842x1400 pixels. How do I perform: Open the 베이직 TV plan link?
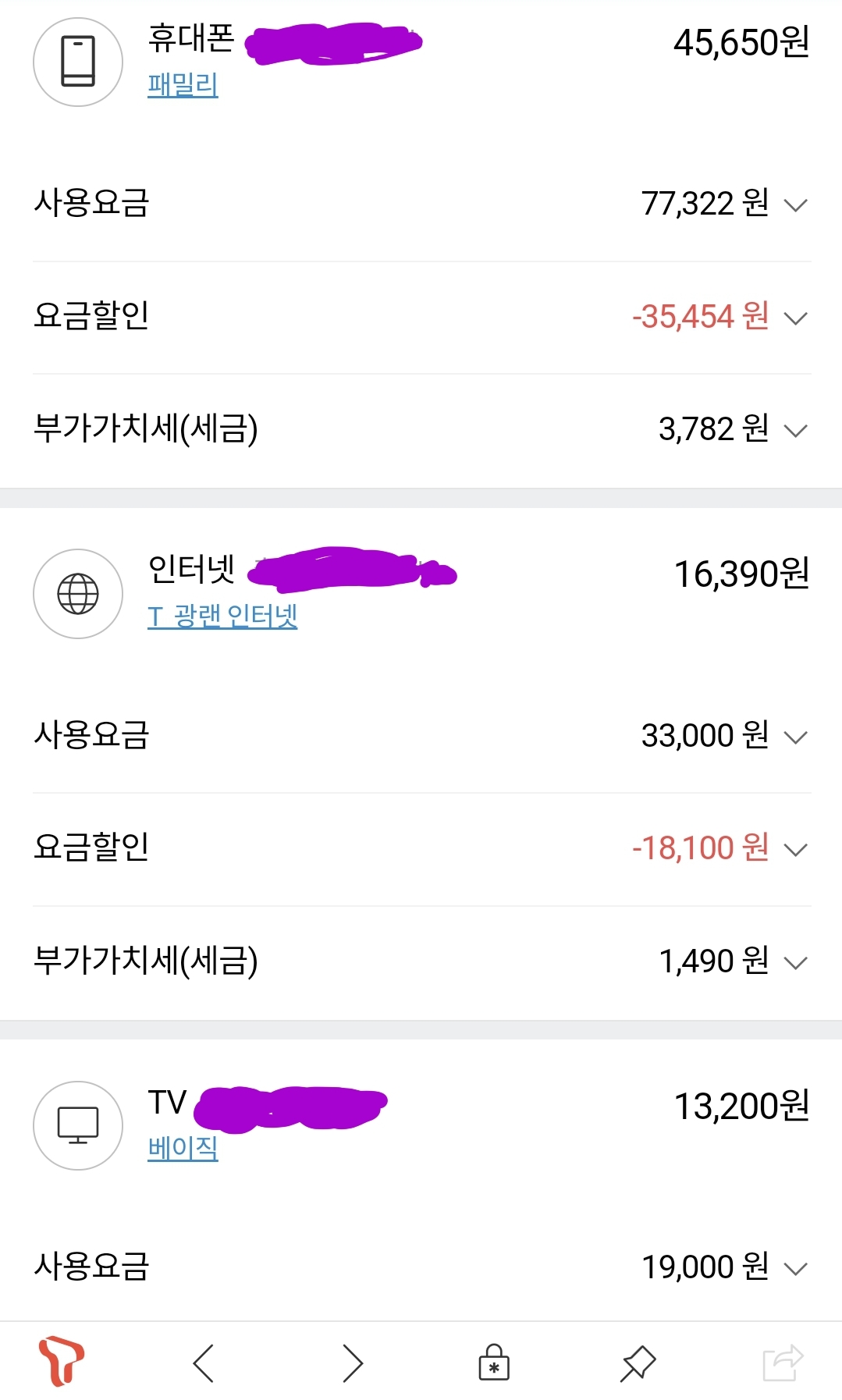coord(183,1148)
